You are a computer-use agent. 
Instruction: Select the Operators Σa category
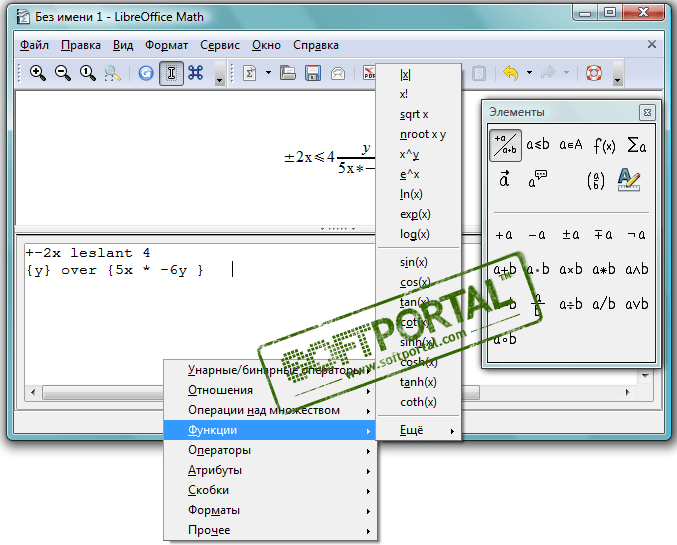pos(636,145)
